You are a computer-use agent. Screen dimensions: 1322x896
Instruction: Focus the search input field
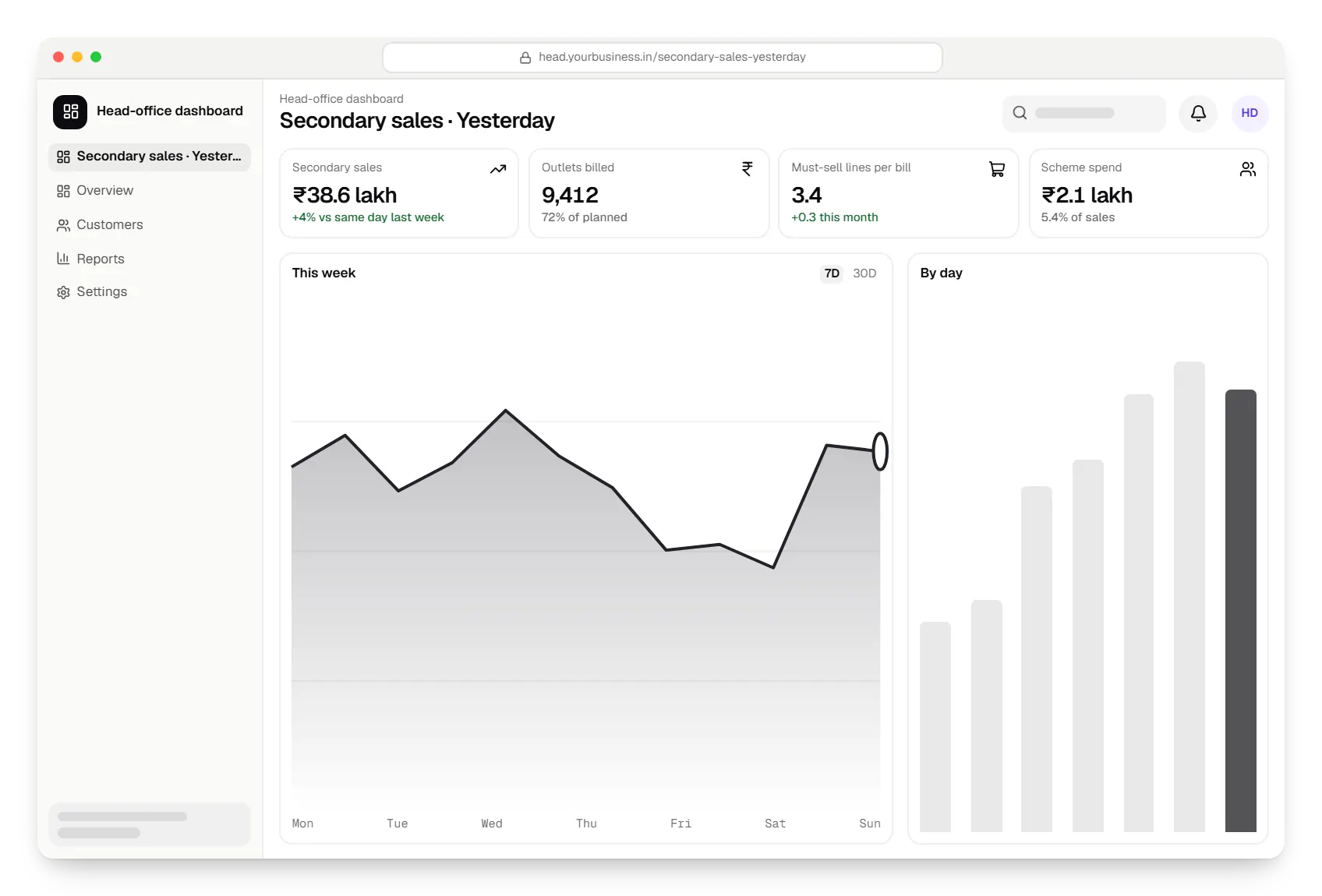(x=1084, y=113)
